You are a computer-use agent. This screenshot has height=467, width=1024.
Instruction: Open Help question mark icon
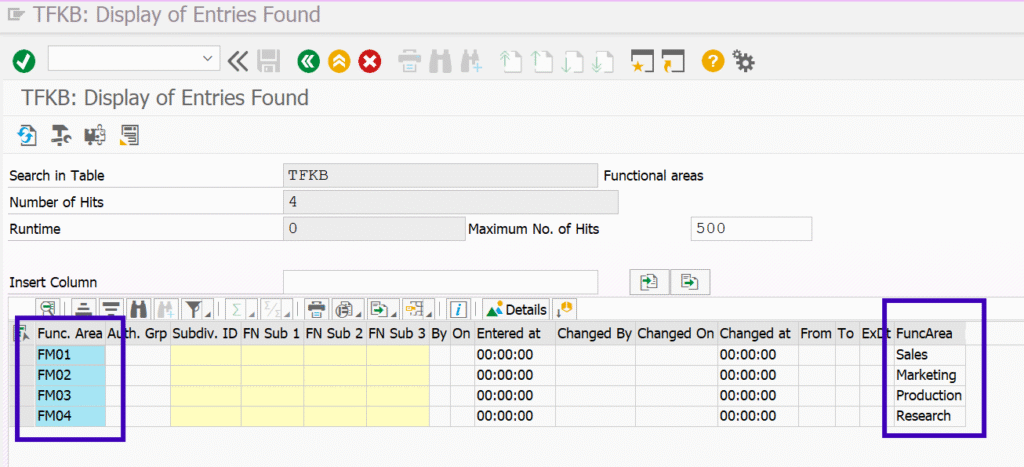[x=713, y=62]
